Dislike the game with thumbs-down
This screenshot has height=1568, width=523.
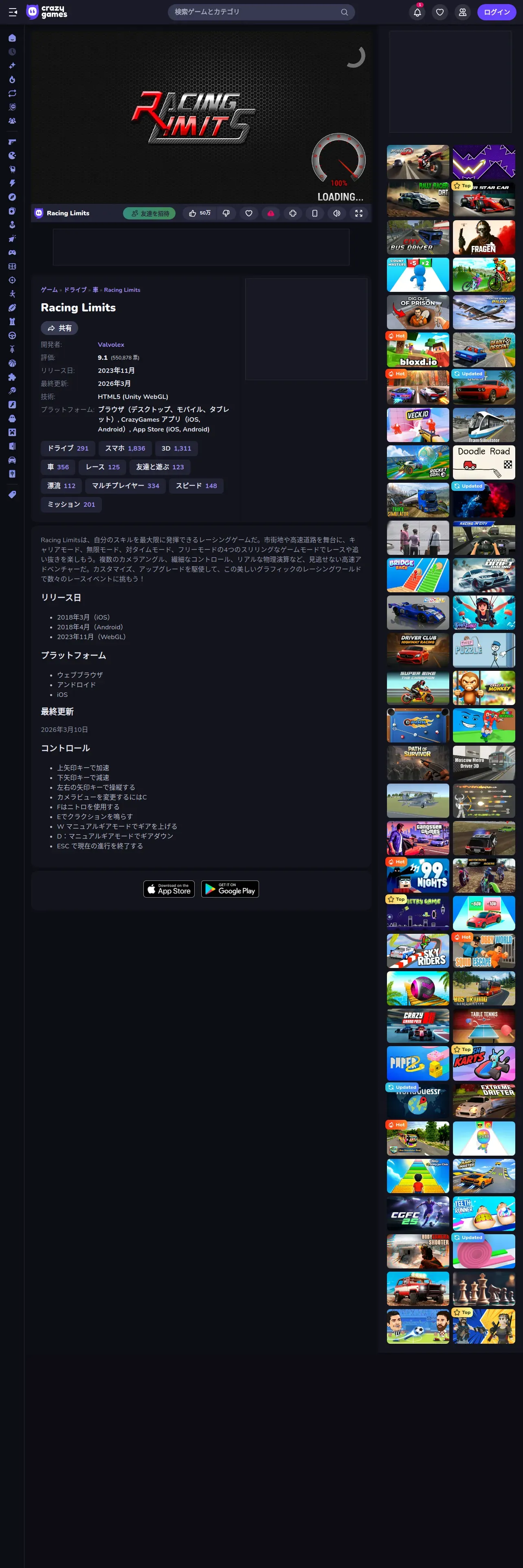click(x=226, y=213)
